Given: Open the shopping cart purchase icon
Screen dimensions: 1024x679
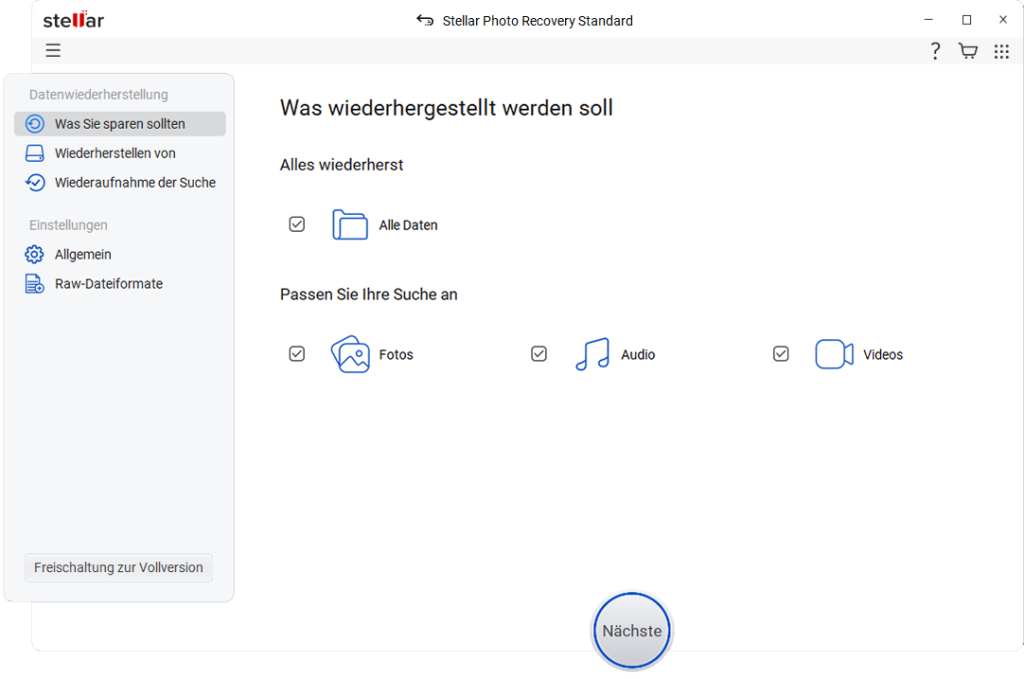Looking at the screenshot, I should (x=967, y=51).
